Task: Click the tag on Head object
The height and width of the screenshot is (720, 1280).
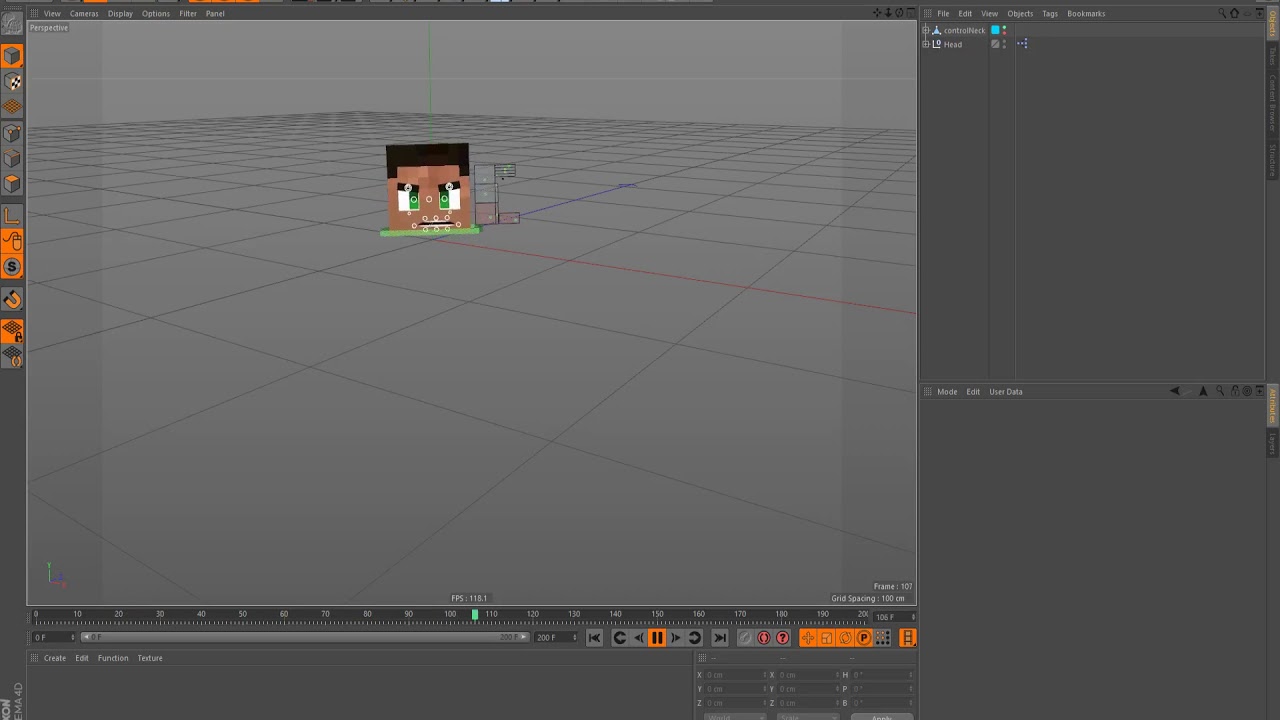Action: click(x=1022, y=44)
